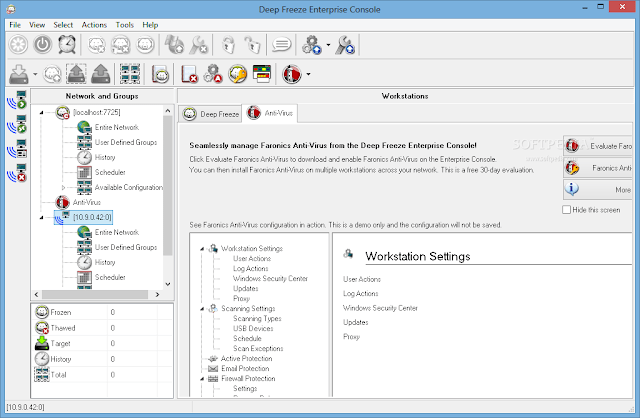Click down arrow of Network tree scrollbar
This screenshot has width=640, height=418.
[x=168, y=284]
